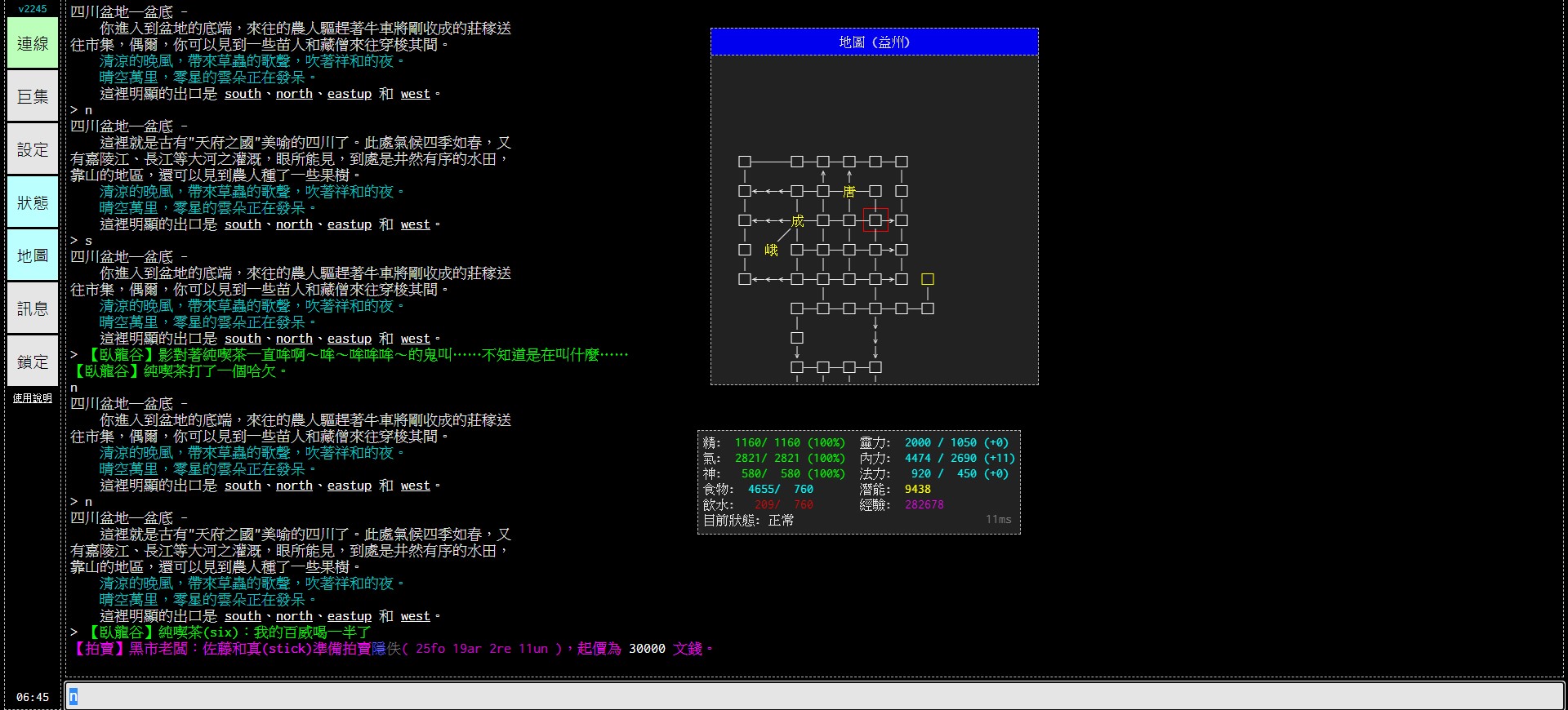Click the 食物 value 4655/ 760

click(781, 489)
